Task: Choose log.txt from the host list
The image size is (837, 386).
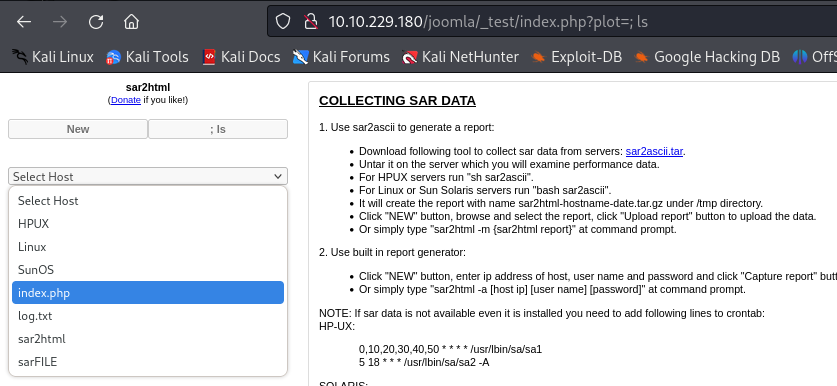Action: 148,316
